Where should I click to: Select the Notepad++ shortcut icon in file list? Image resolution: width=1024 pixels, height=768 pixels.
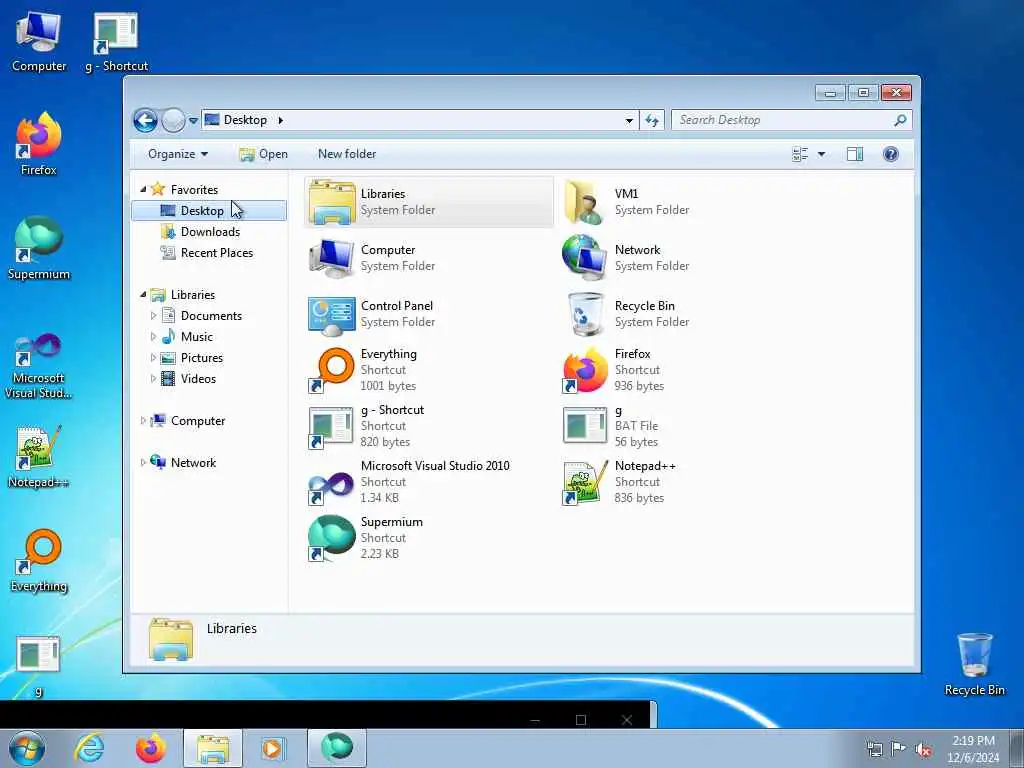(584, 483)
